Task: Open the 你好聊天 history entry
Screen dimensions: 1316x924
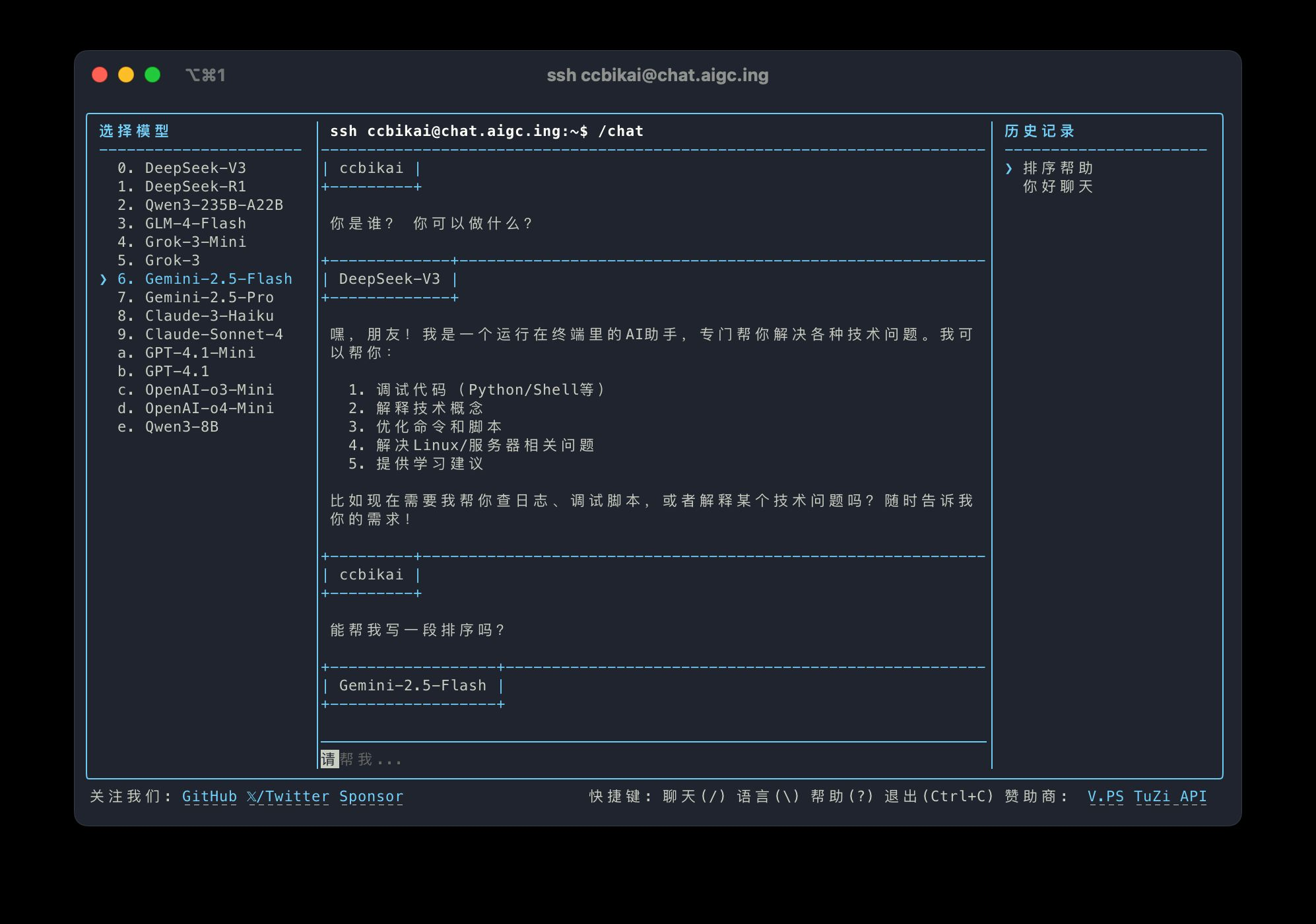Action: tap(1058, 186)
